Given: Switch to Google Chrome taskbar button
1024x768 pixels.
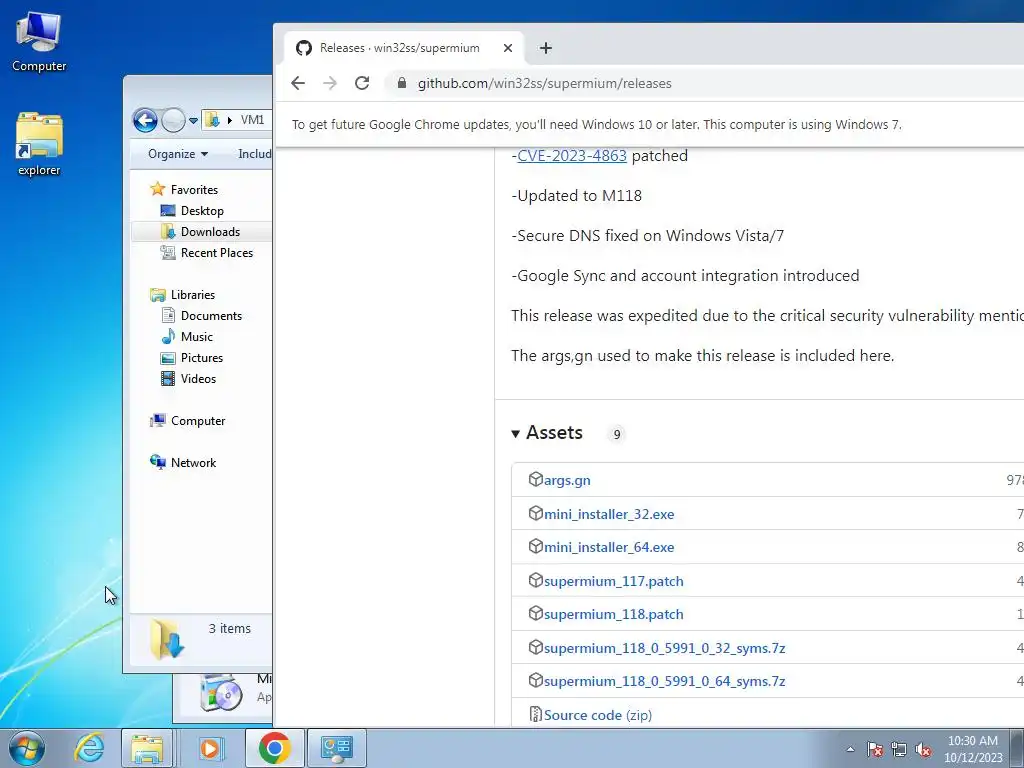Looking at the screenshot, I should pyautogui.click(x=274, y=748).
